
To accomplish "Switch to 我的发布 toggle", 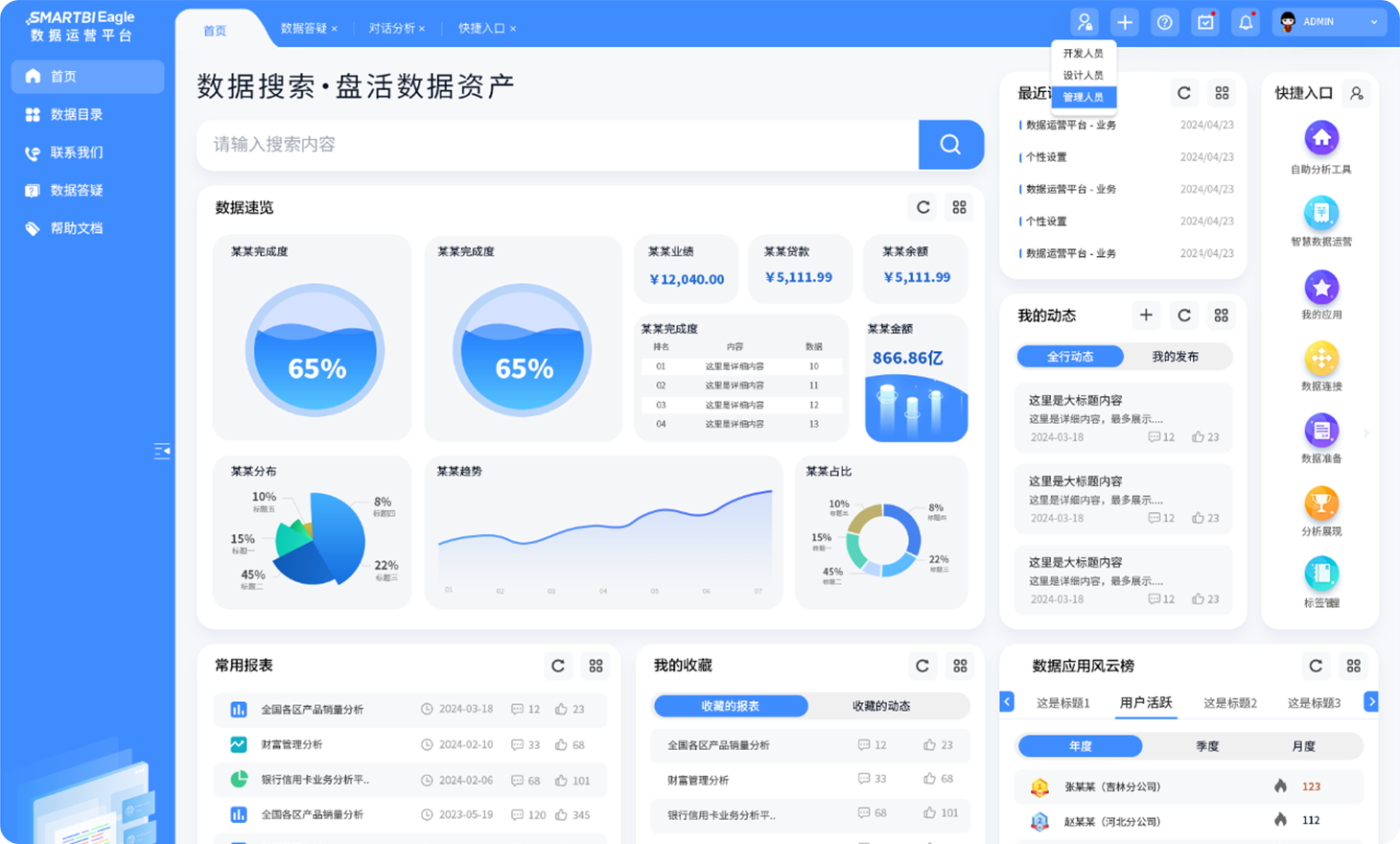I will (1175, 357).
